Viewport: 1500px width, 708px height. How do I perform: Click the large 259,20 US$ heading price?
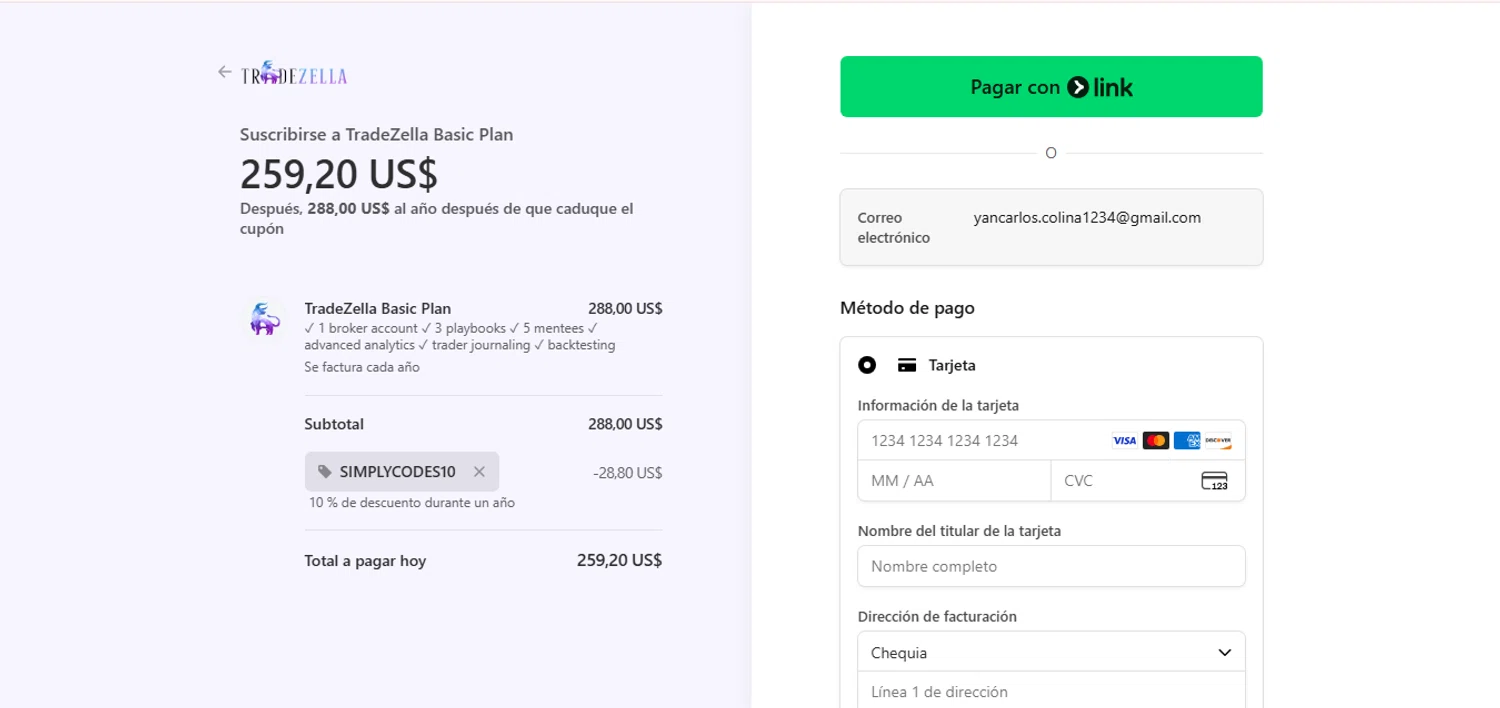coord(339,174)
